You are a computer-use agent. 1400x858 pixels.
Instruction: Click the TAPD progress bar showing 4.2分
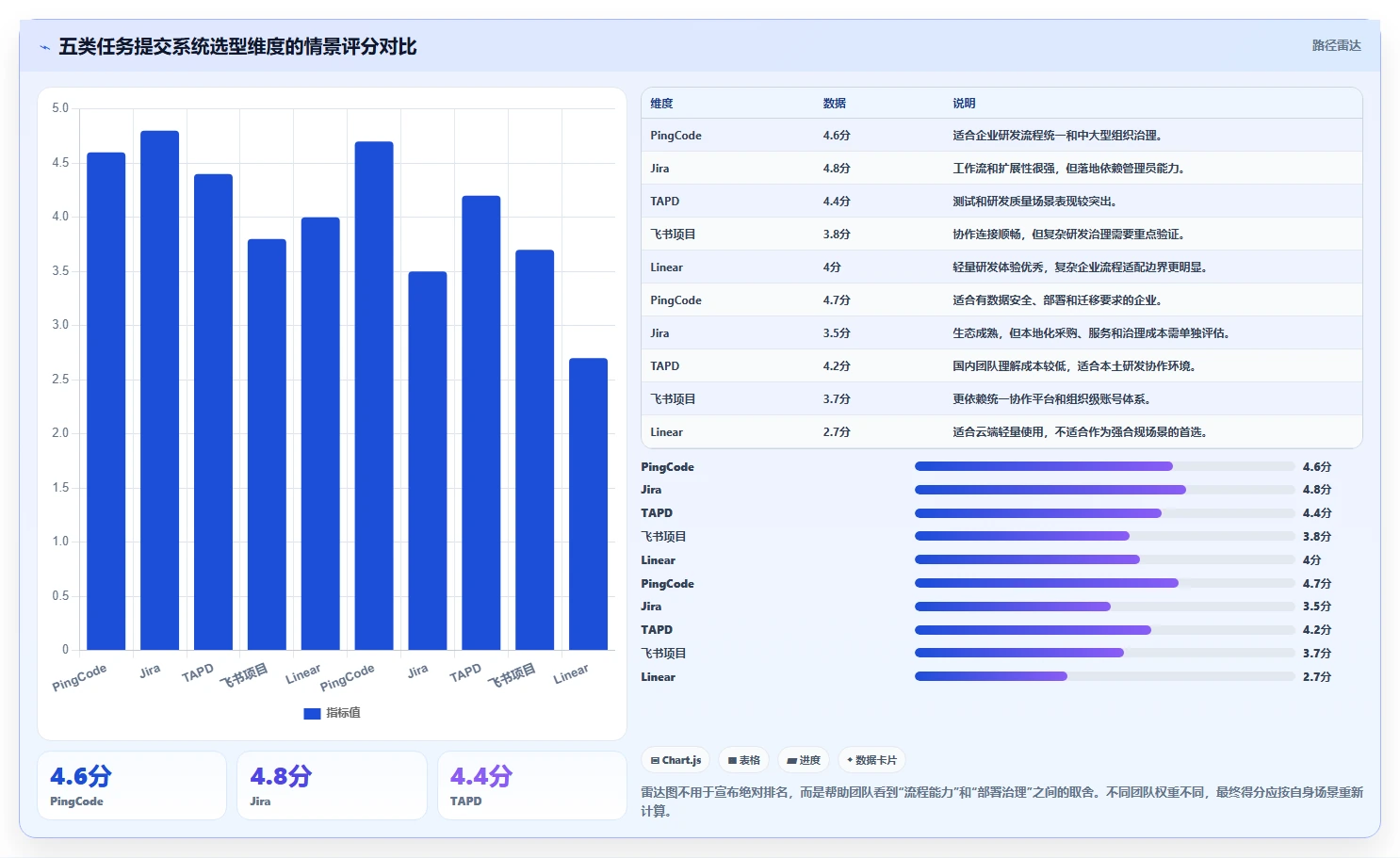tap(1104, 630)
